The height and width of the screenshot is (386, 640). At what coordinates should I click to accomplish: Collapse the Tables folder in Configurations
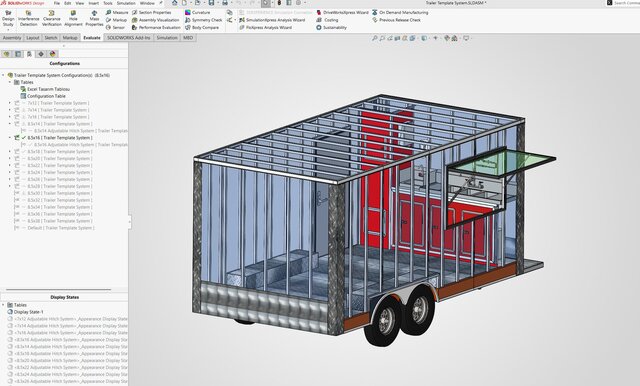point(10,82)
